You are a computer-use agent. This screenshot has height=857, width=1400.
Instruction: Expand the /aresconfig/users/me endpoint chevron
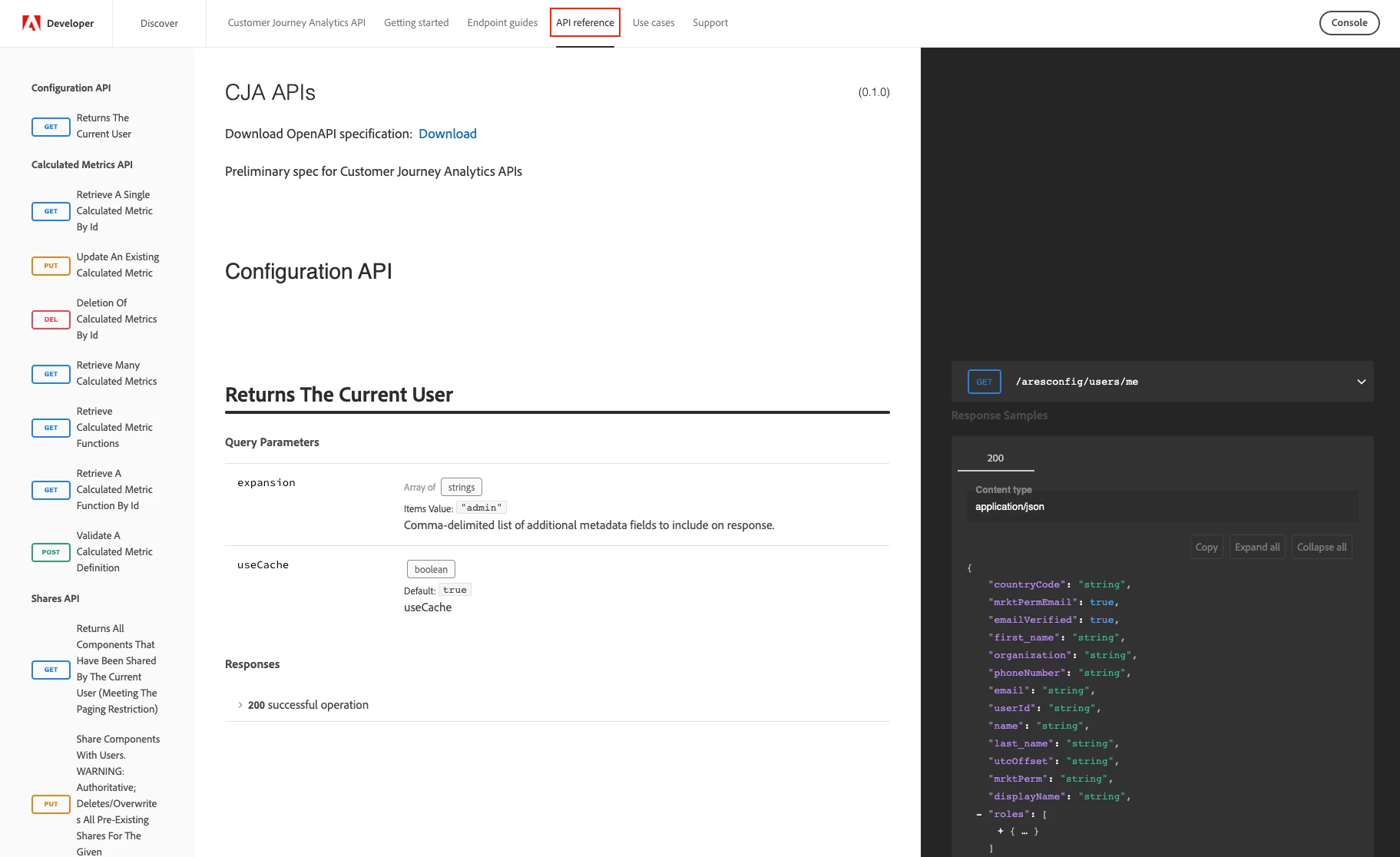point(1361,382)
